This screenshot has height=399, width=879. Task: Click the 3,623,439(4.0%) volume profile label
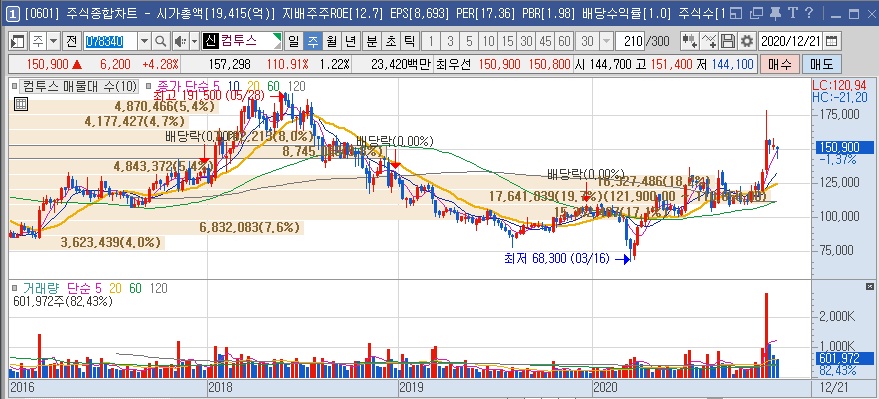tap(110, 243)
